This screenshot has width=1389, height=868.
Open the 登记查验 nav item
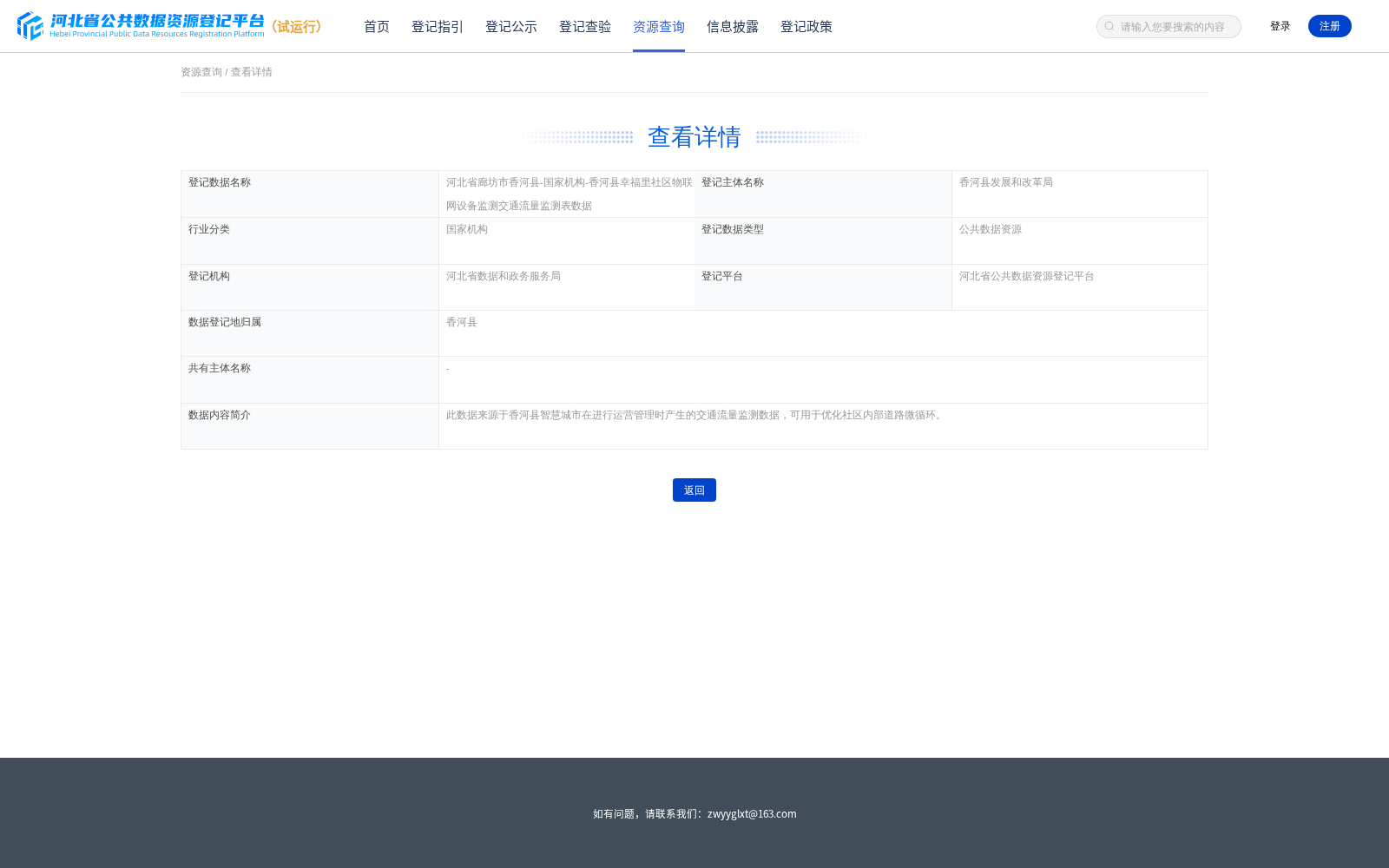coord(585,27)
